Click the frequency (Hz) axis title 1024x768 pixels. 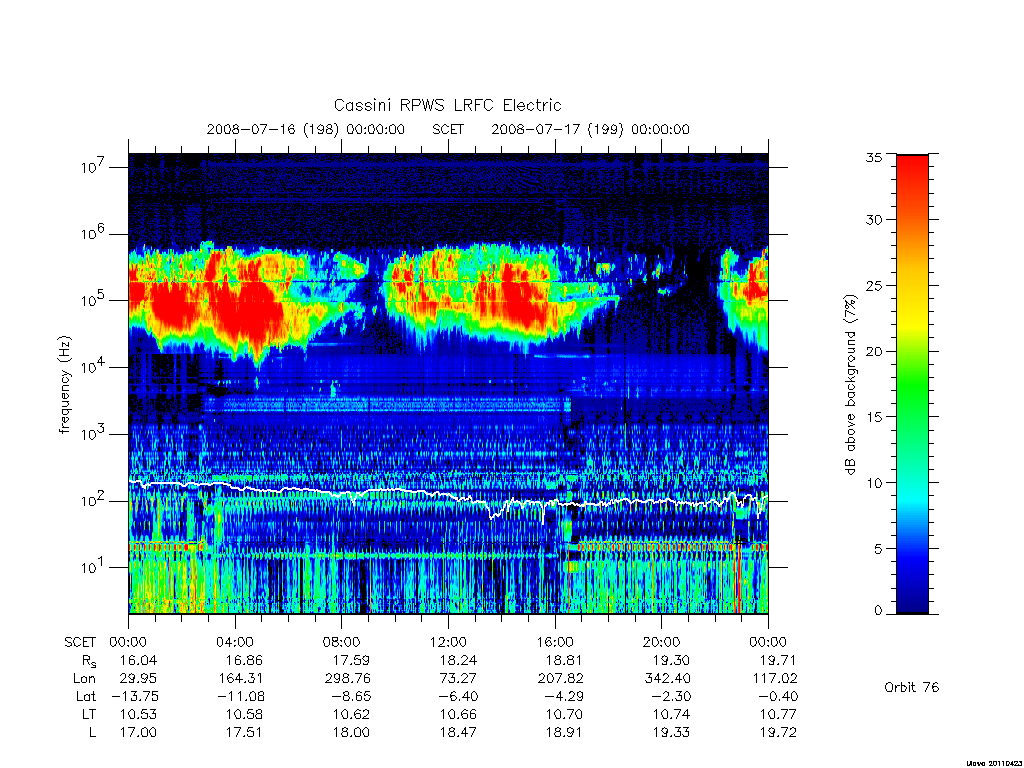pyautogui.click(x=65, y=385)
